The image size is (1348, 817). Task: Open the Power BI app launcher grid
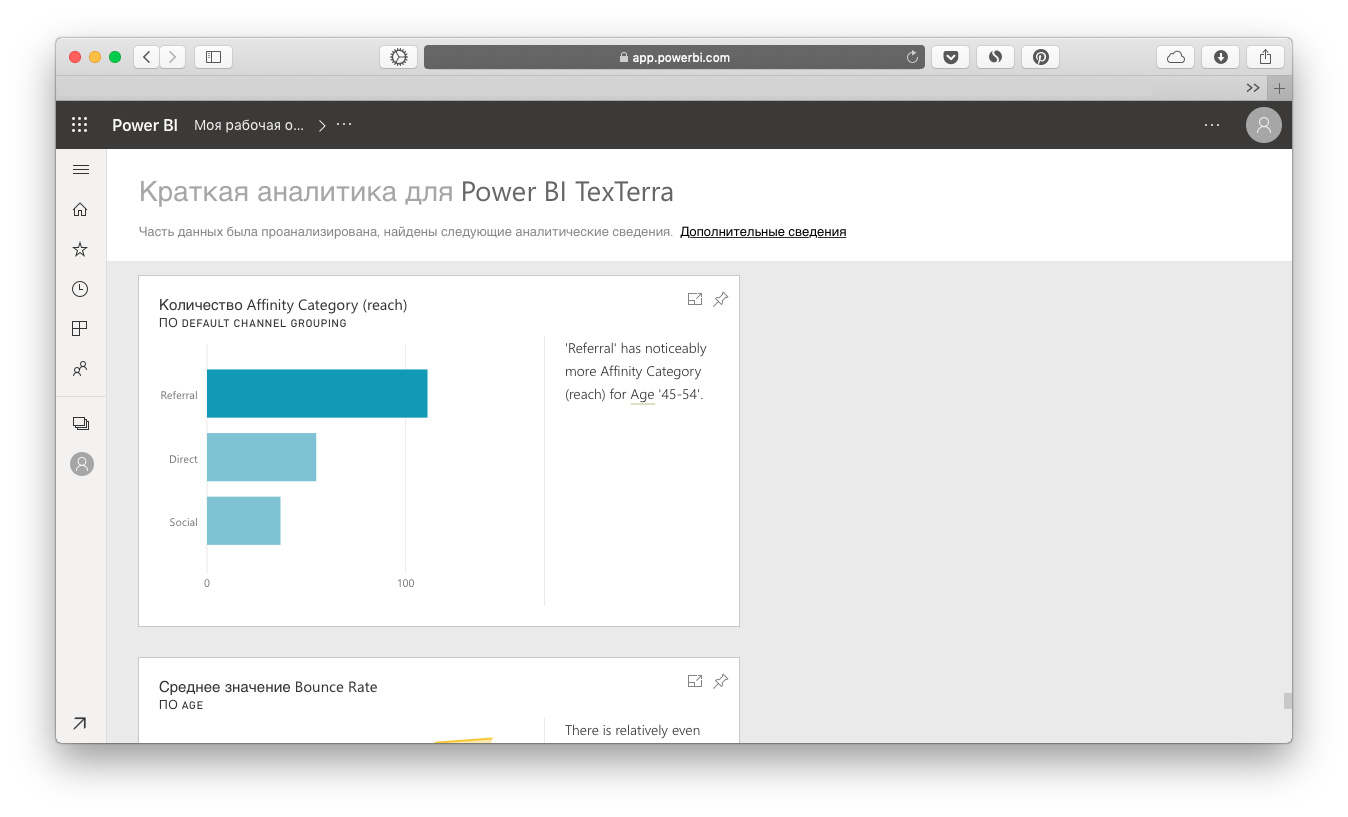pos(80,125)
